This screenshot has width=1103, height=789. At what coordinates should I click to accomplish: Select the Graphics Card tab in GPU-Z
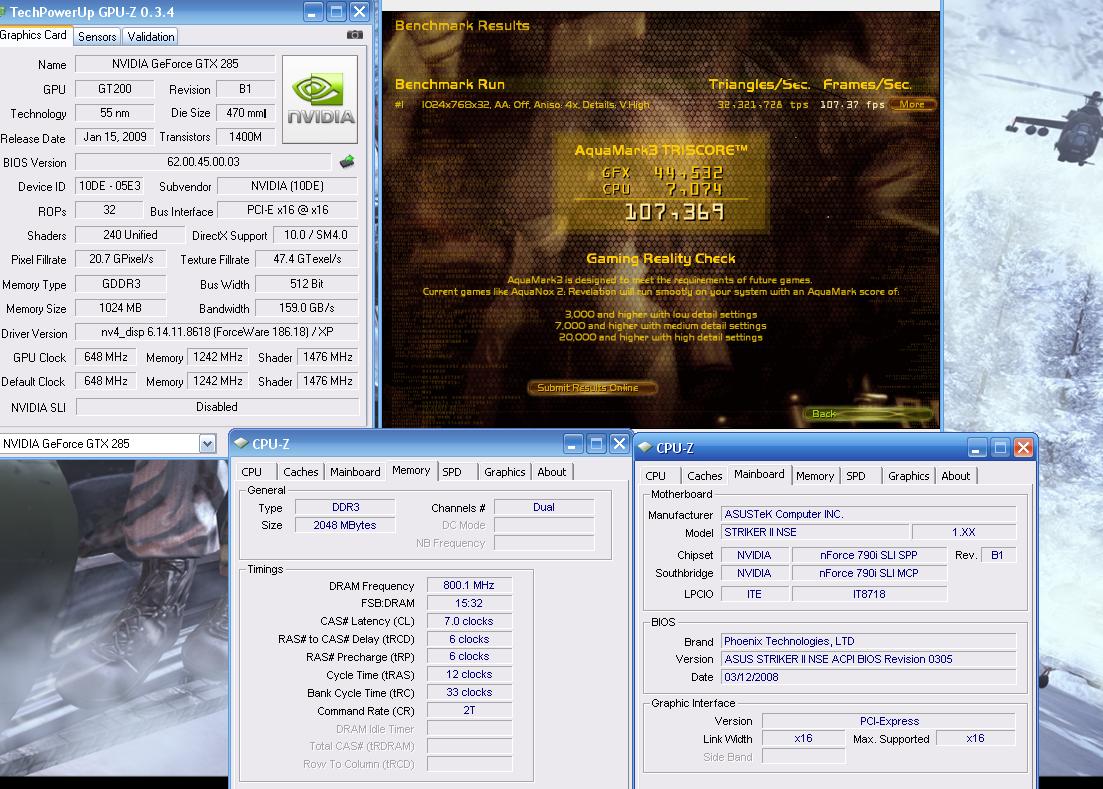click(x=34, y=35)
